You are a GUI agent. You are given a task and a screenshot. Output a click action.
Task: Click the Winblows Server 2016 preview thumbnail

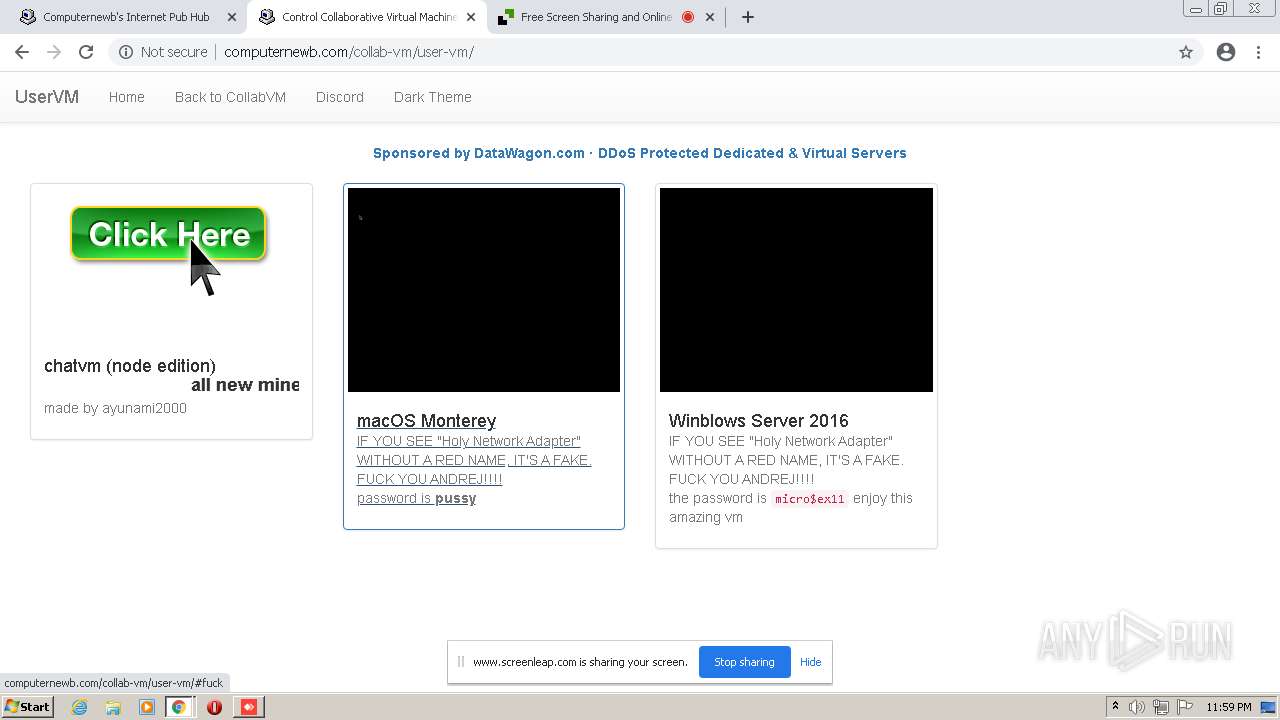[x=796, y=290]
